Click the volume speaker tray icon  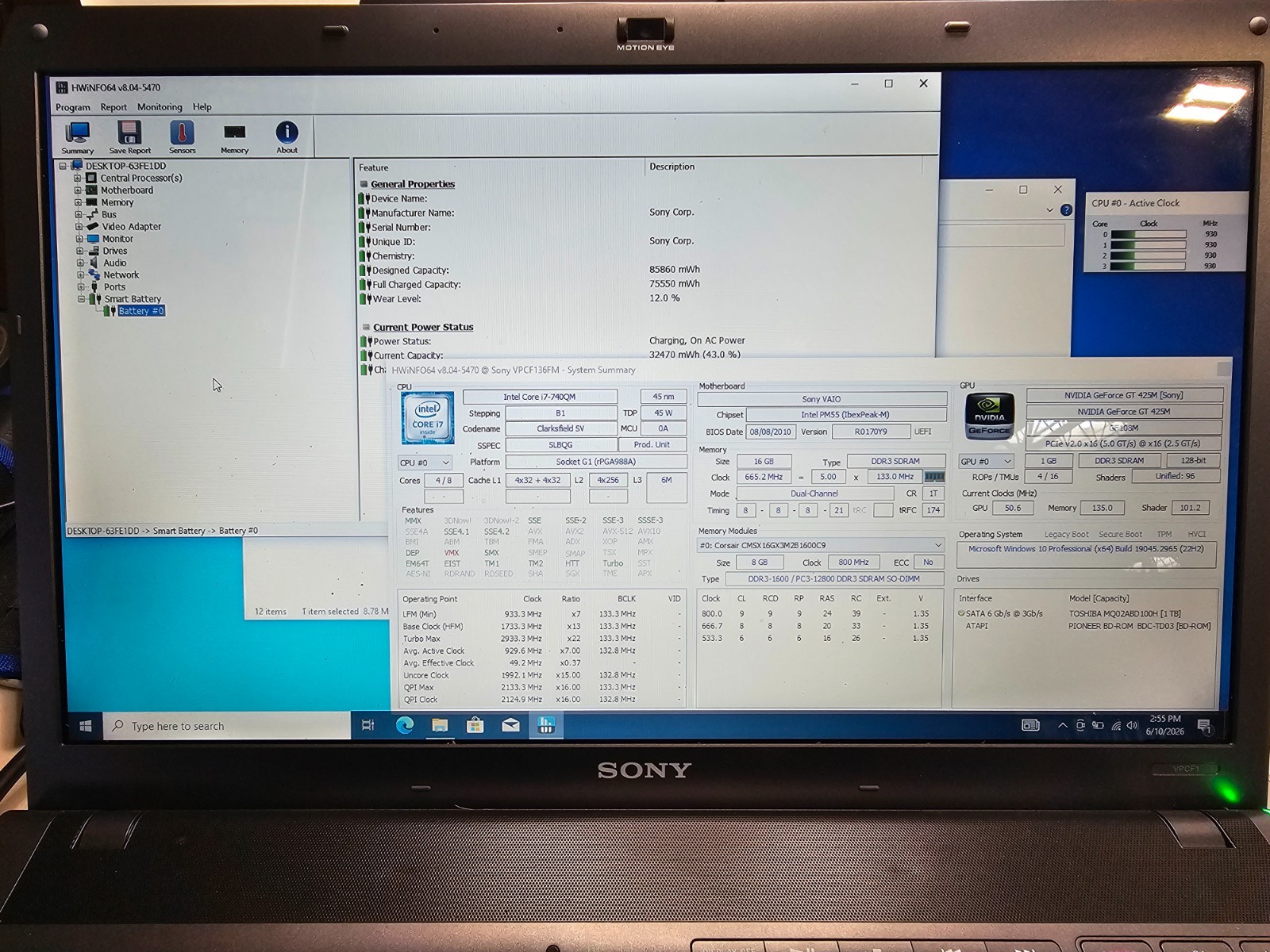tap(1132, 725)
